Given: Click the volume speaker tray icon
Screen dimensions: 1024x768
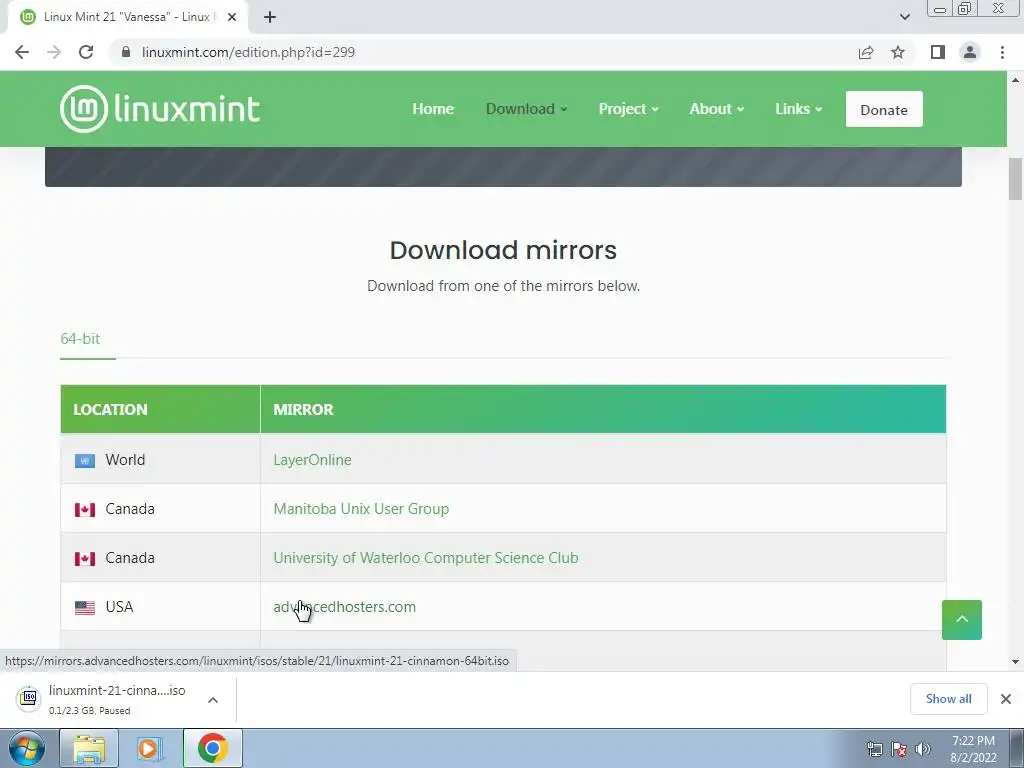Looking at the screenshot, I should click(x=923, y=749).
